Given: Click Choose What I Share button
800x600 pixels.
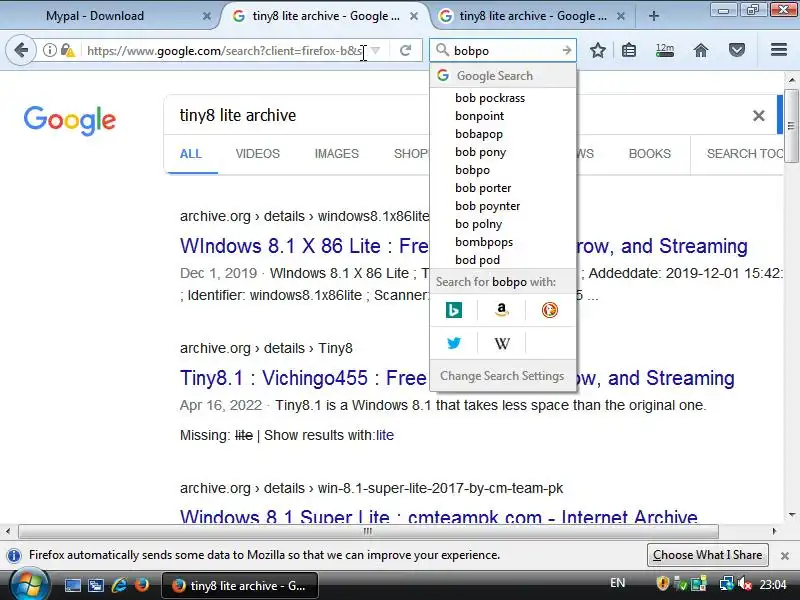Looking at the screenshot, I should pyautogui.click(x=707, y=555).
